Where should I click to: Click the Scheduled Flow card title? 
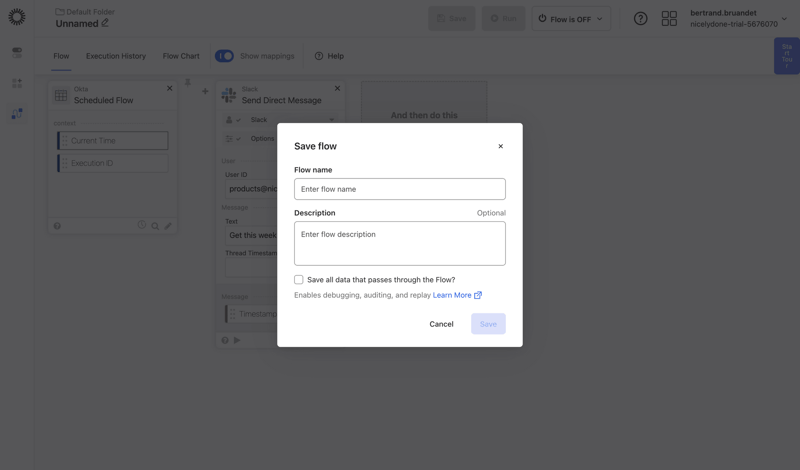pos(104,101)
